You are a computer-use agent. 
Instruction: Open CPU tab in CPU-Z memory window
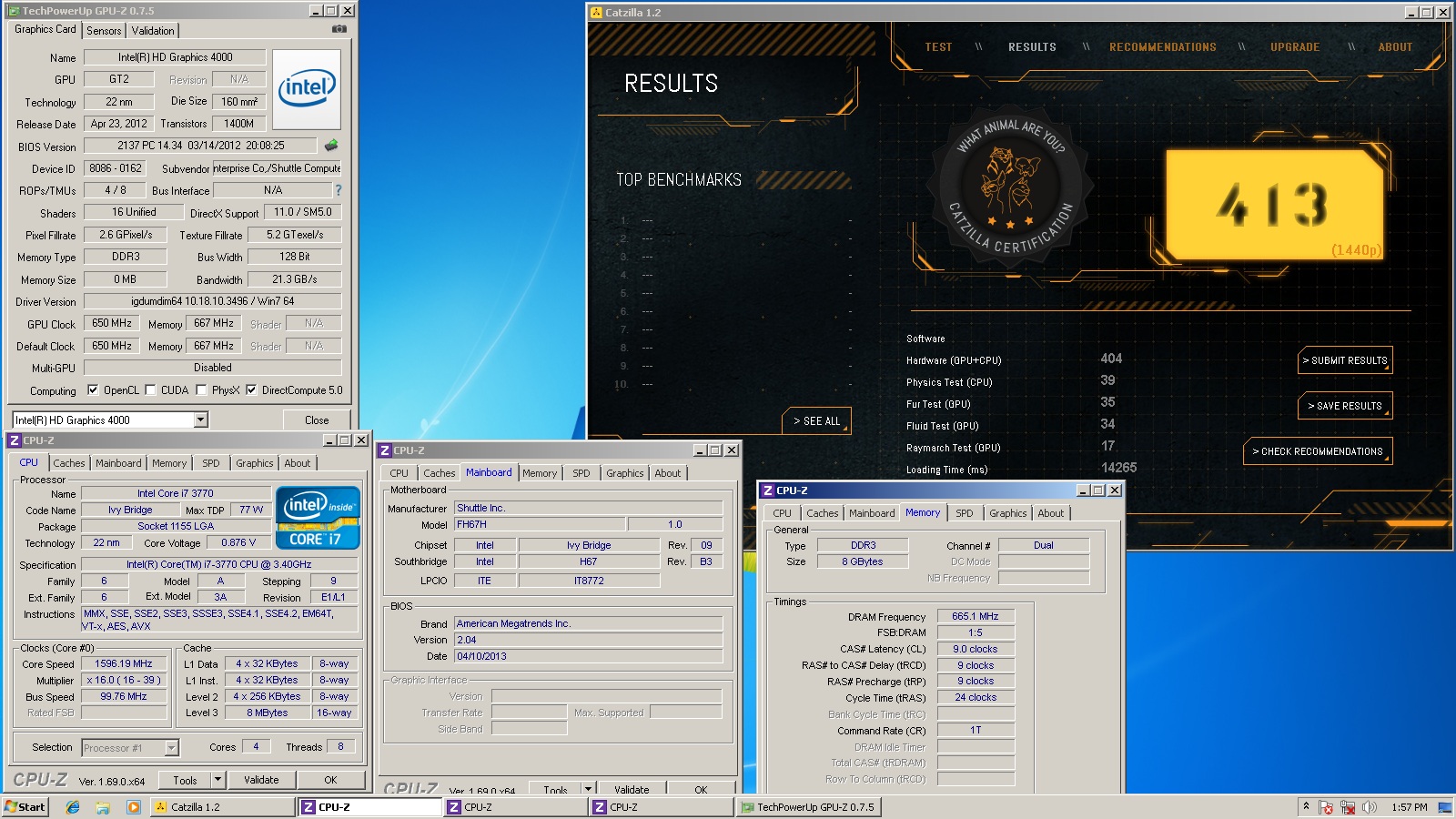(x=783, y=513)
